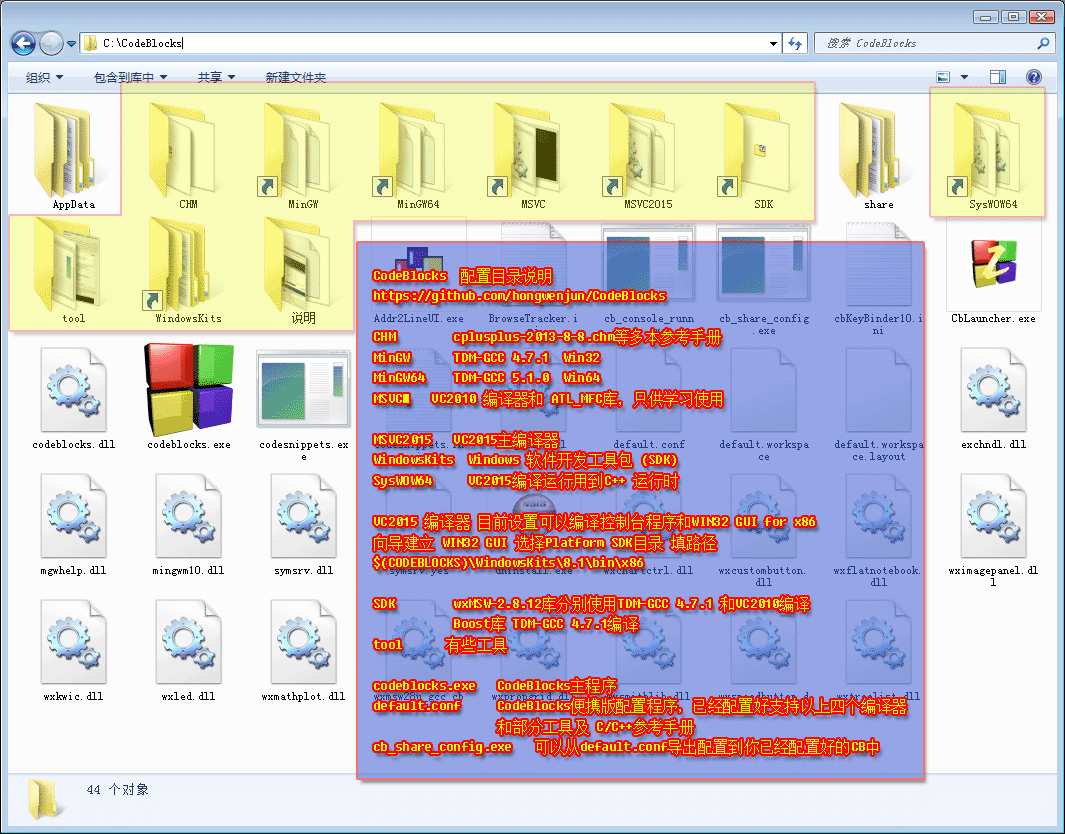Image resolution: width=1065 pixels, height=834 pixels.
Task: Click the address bar path C:\CodeBlocks
Action: (x=143, y=43)
